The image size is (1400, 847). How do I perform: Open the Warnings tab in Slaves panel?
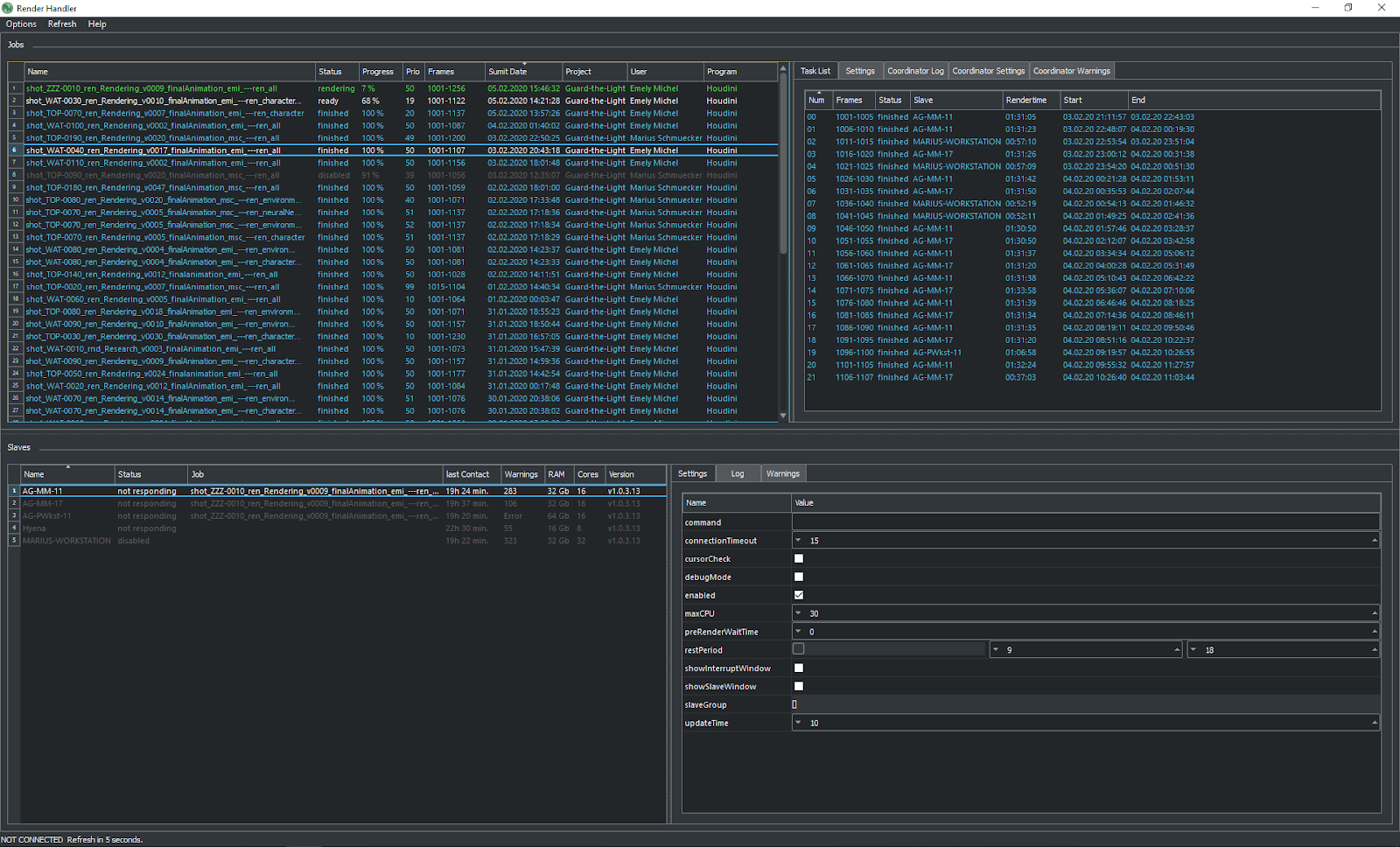(x=782, y=473)
